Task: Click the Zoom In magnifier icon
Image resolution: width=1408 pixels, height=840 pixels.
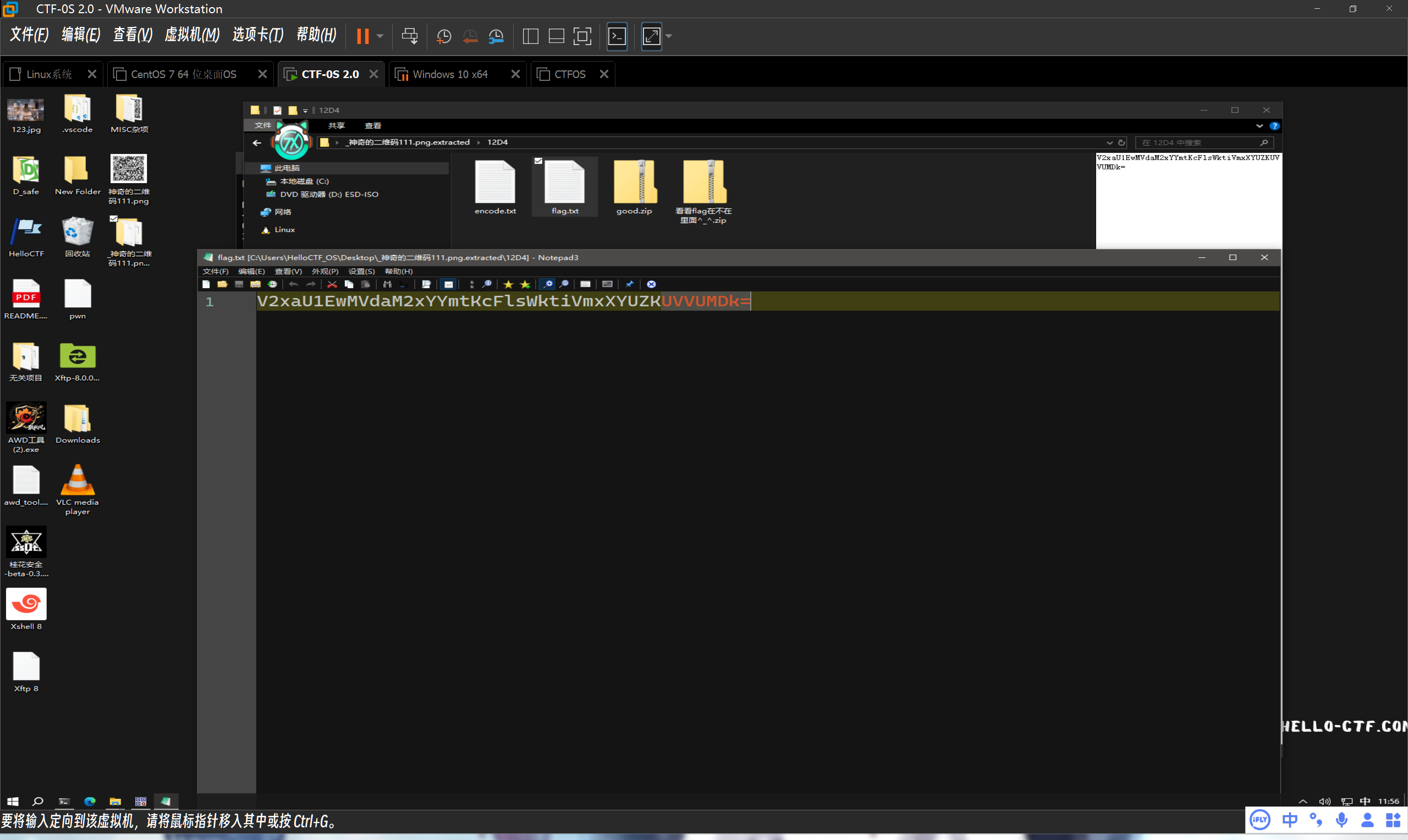Action: coord(547,284)
